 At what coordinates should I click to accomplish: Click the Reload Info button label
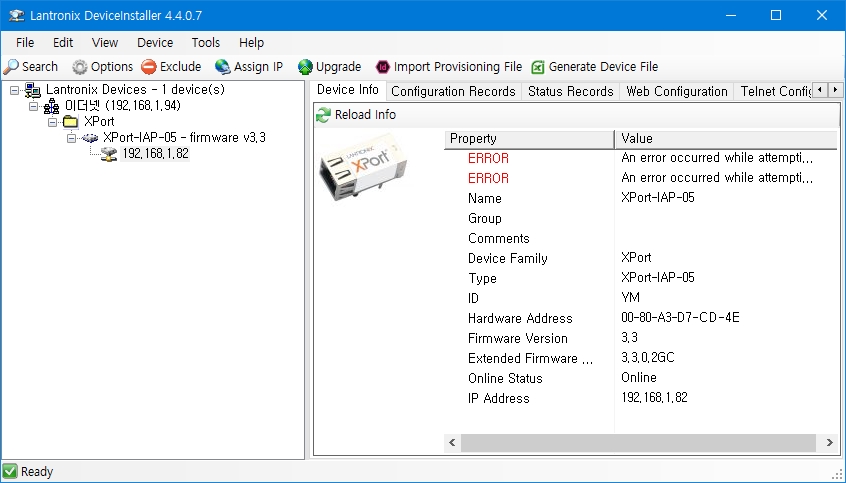365,115
